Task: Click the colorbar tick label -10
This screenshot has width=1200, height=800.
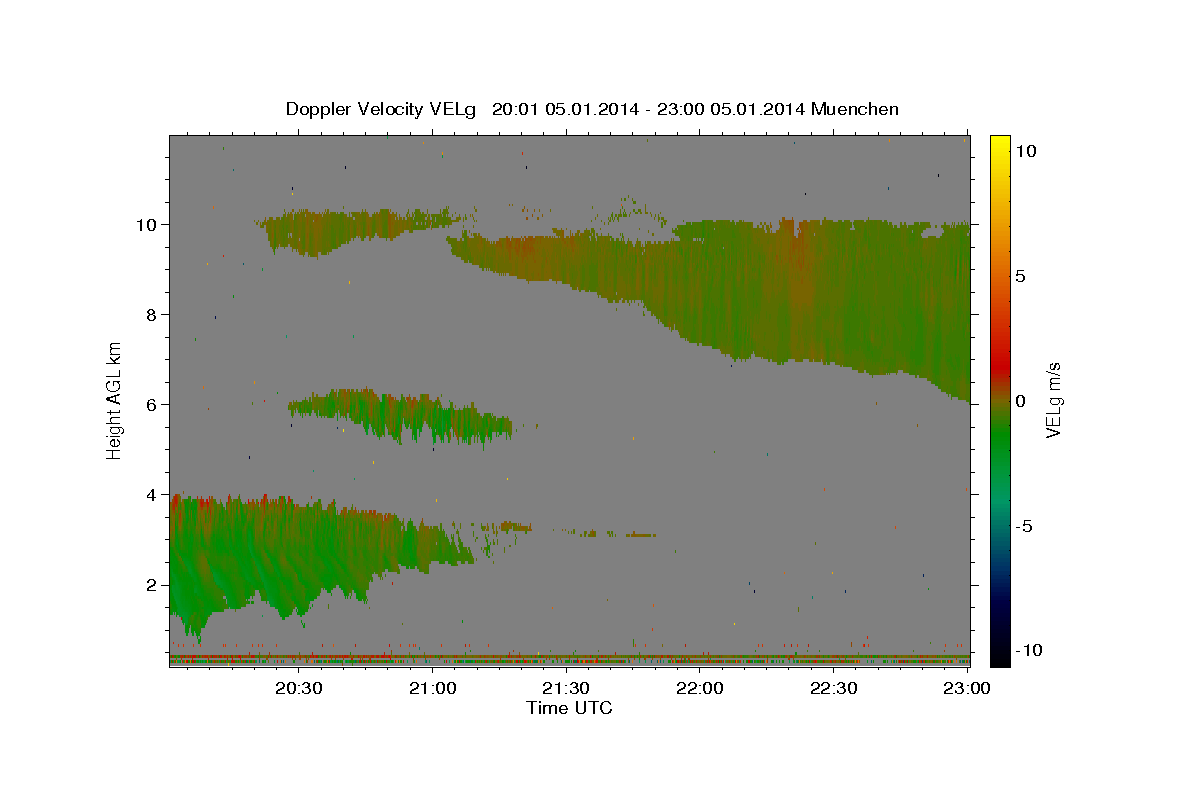Action: coord(1030,650)
